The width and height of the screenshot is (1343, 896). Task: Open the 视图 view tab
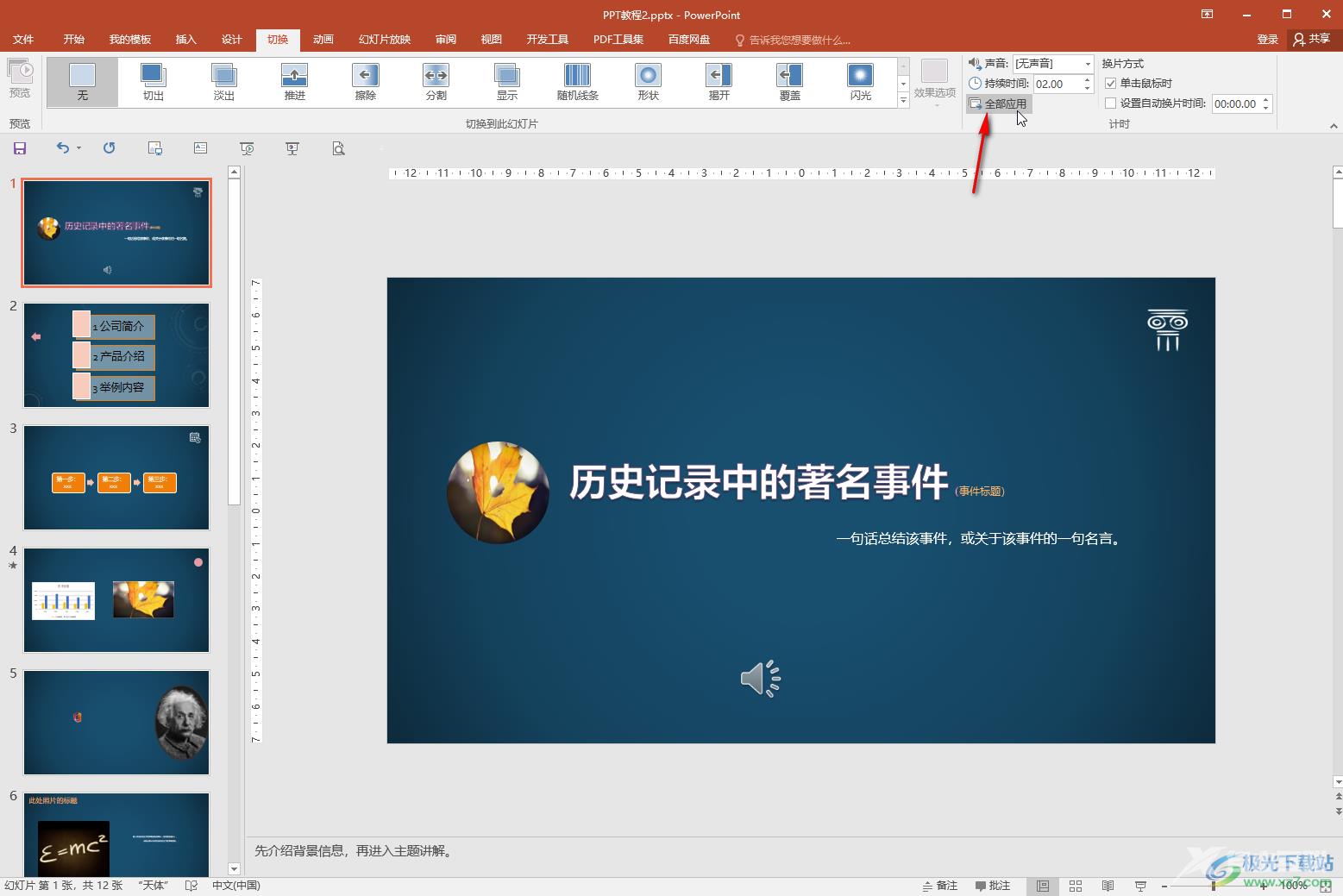tap(492, 40)
